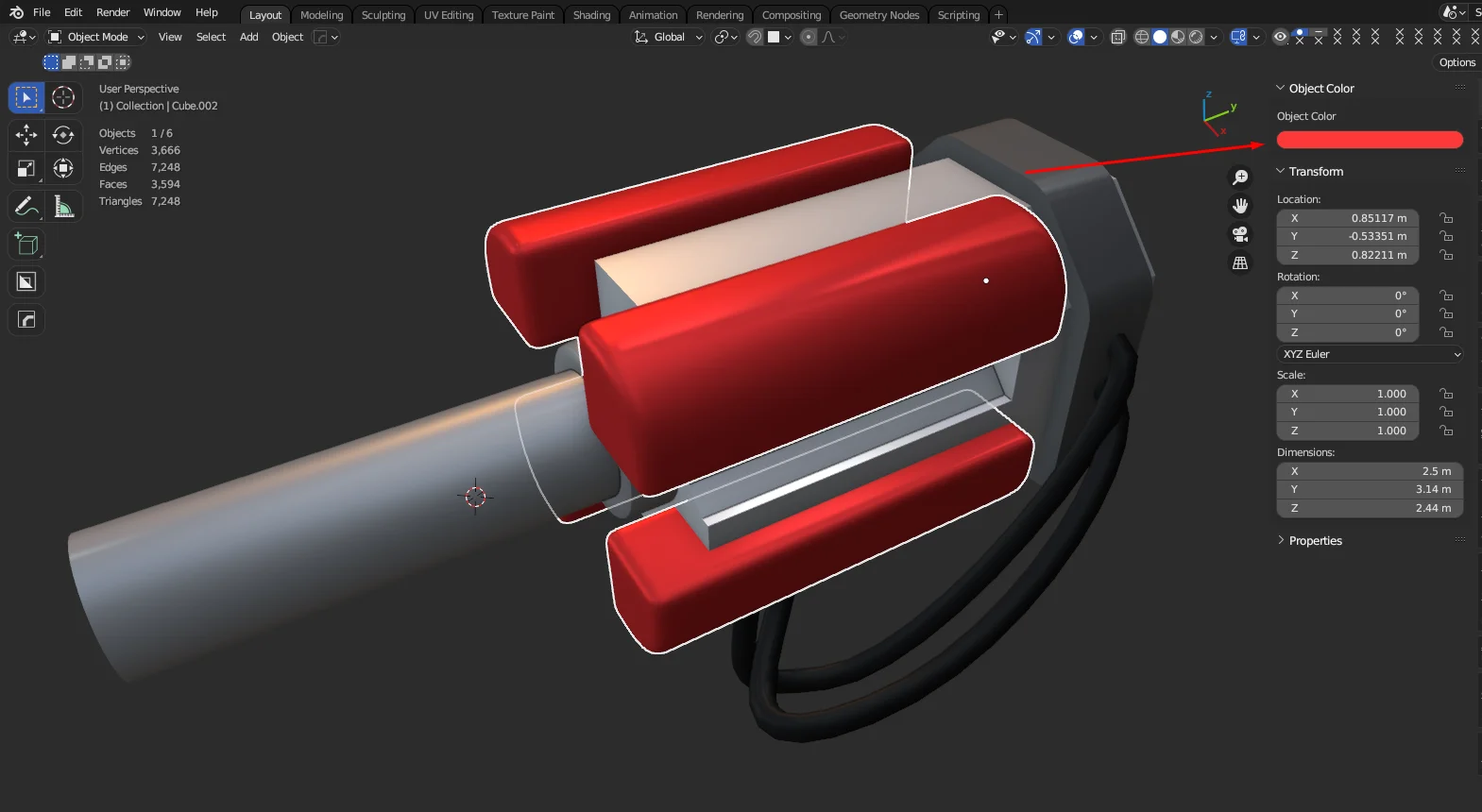This screenshot has height=812, width=1482.
Task: Open the viewport shading options dropdown
Action: pos(1214,37)
